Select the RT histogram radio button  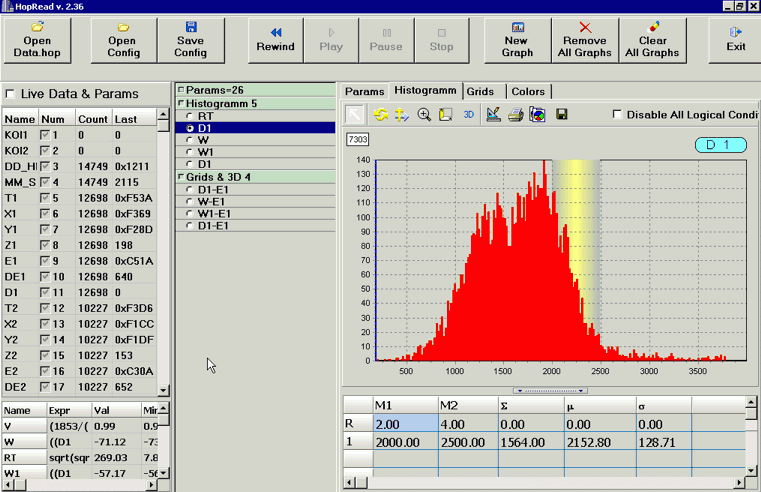coord(190,117)
